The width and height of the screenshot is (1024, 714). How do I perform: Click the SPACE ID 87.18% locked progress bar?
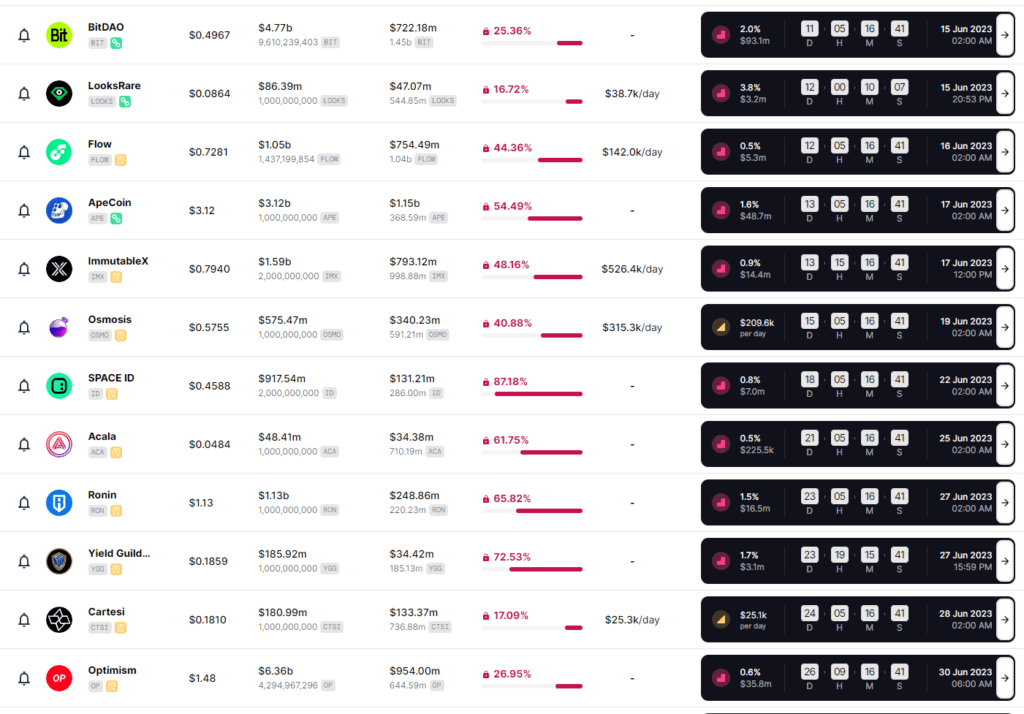[538, 394]
